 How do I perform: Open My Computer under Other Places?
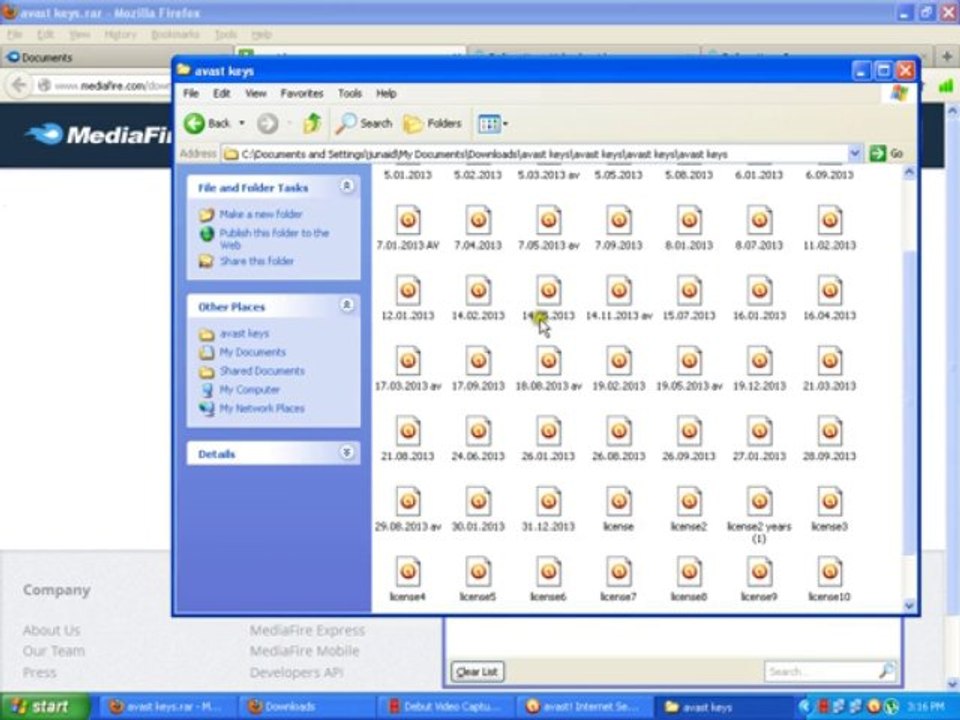[x=249, y=389]
